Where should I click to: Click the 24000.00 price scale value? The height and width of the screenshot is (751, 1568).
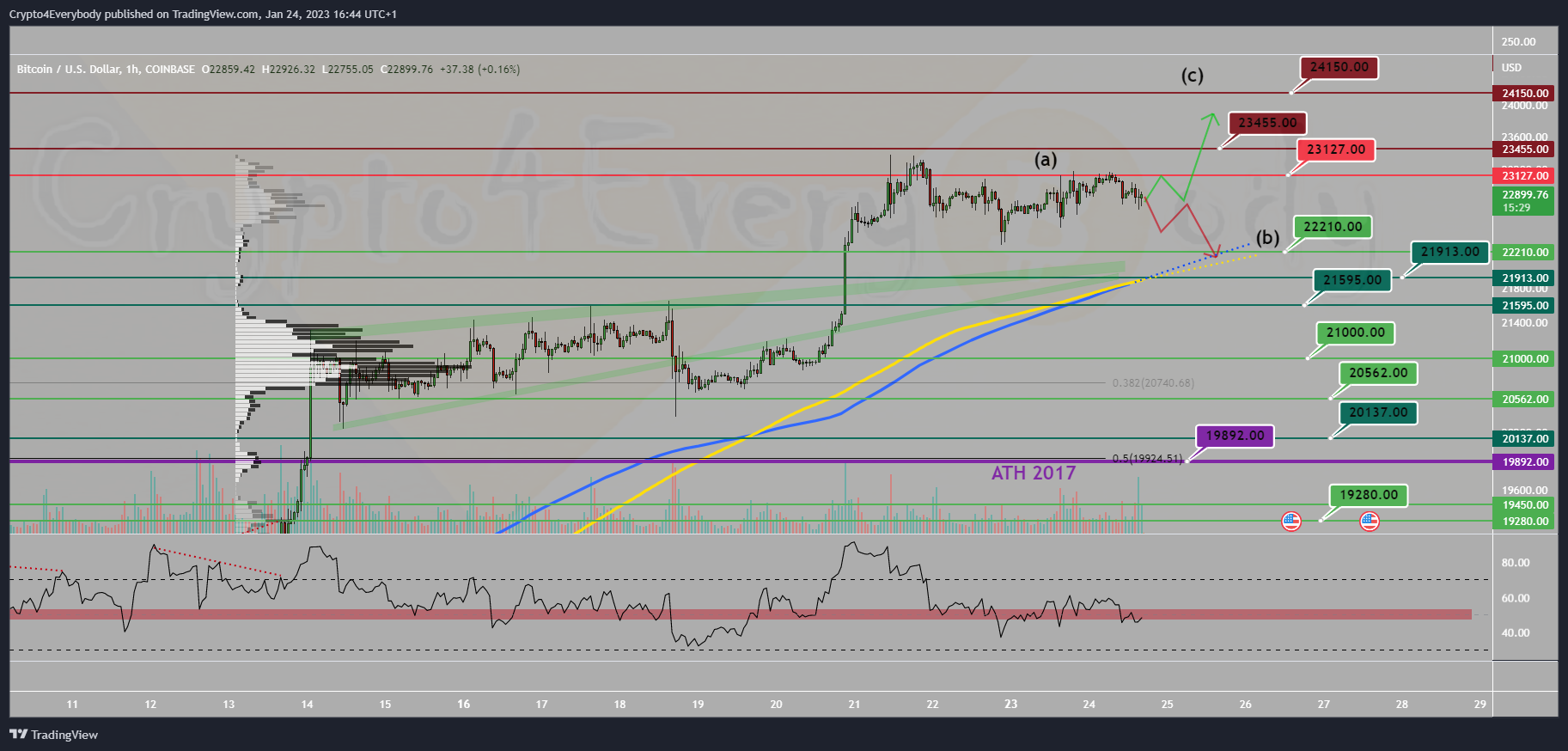tap(1524, 106)
